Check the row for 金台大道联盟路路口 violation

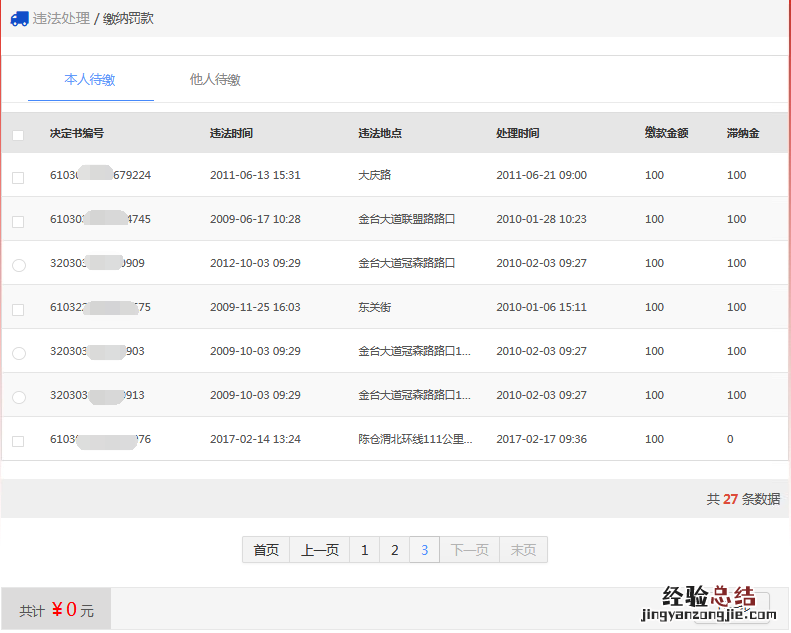pos(18,221)
